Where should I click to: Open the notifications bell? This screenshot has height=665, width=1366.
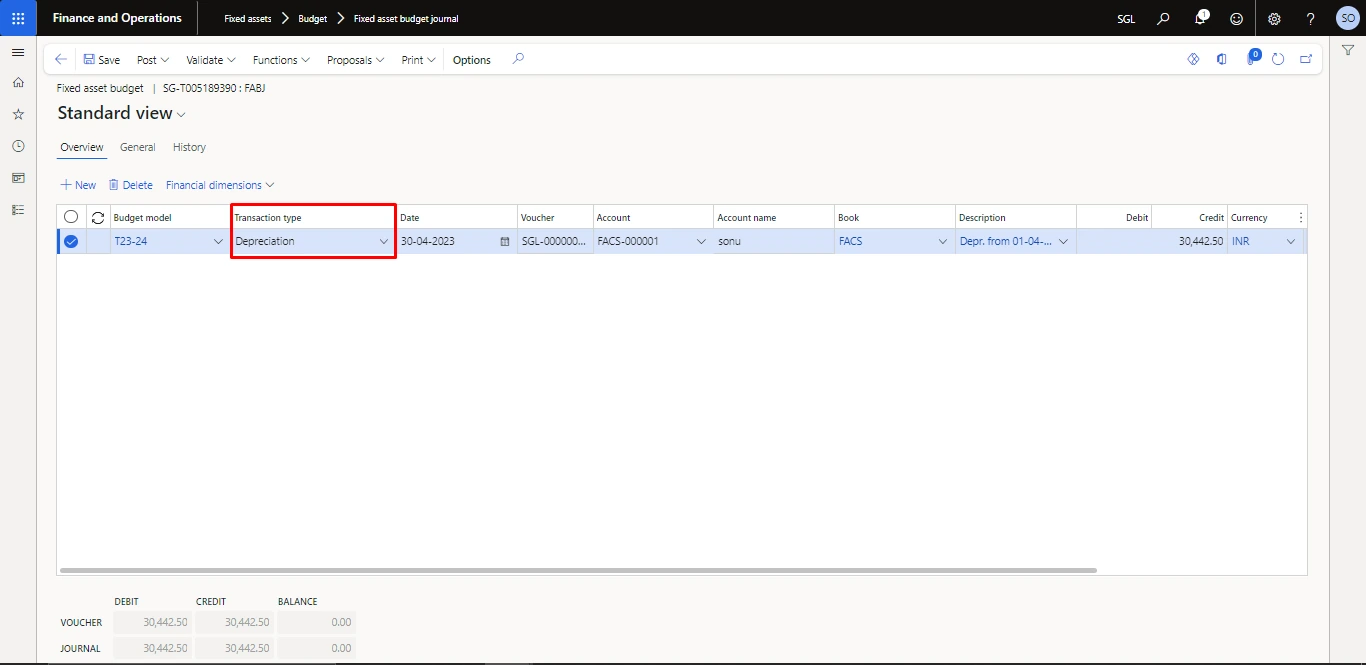click(x=1201, y=18)
